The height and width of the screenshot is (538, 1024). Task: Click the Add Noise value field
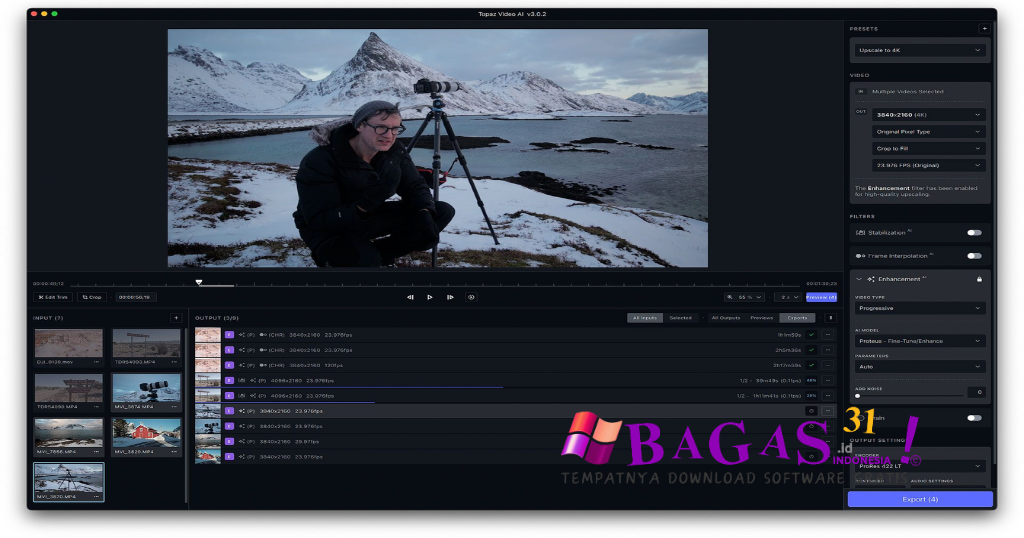point(978,392)
